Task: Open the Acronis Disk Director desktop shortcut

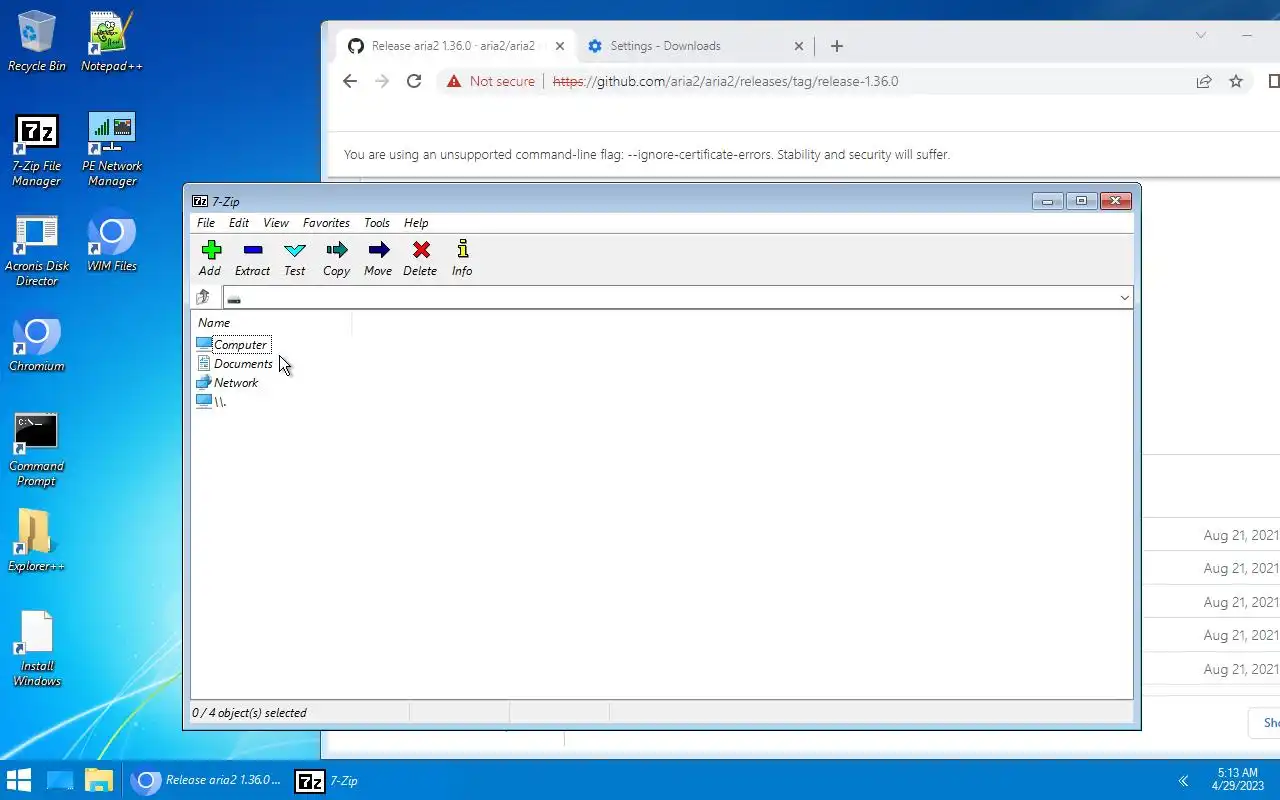Action: [x=37, y=250]
